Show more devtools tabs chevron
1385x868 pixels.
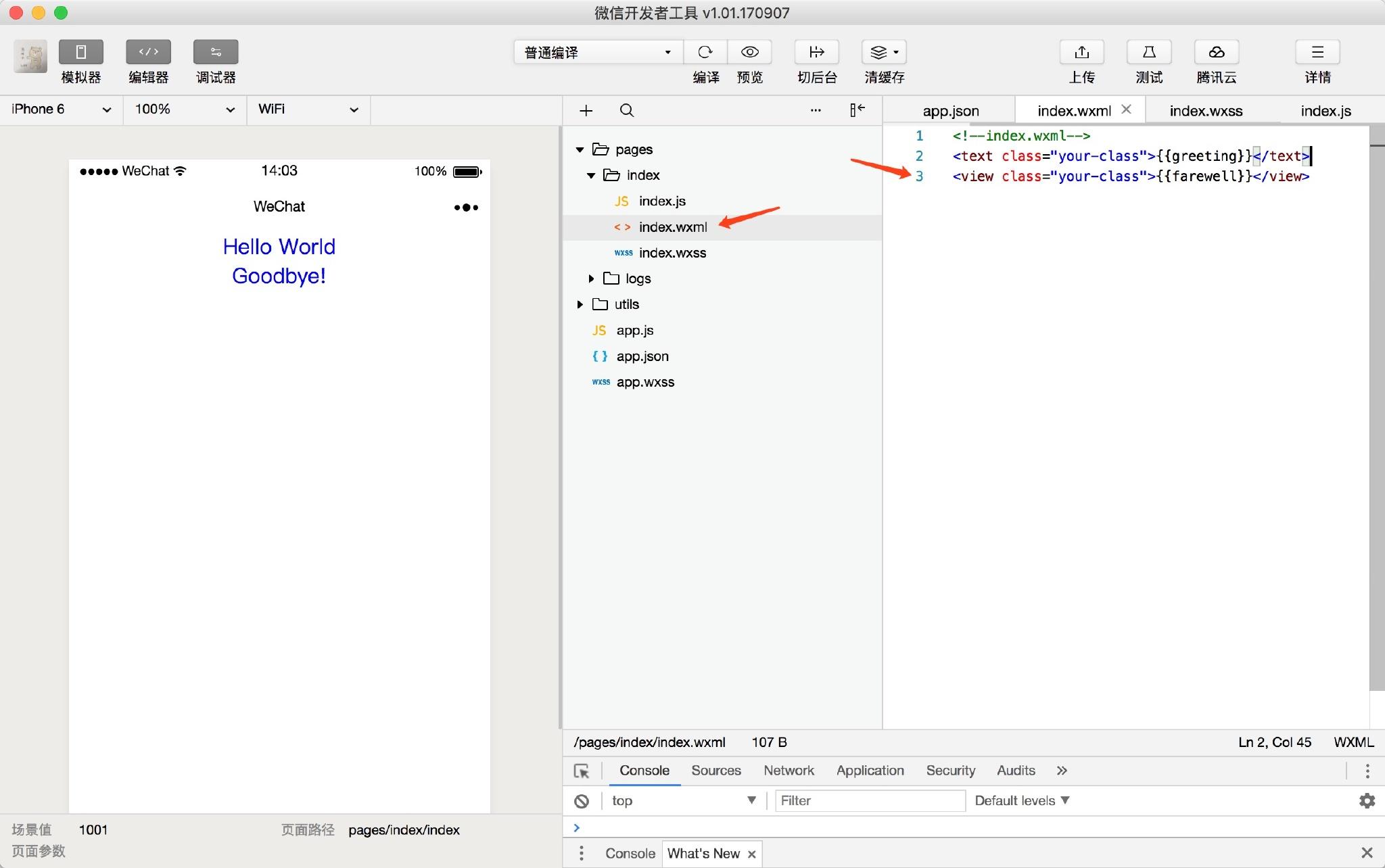click(1062, 771)
